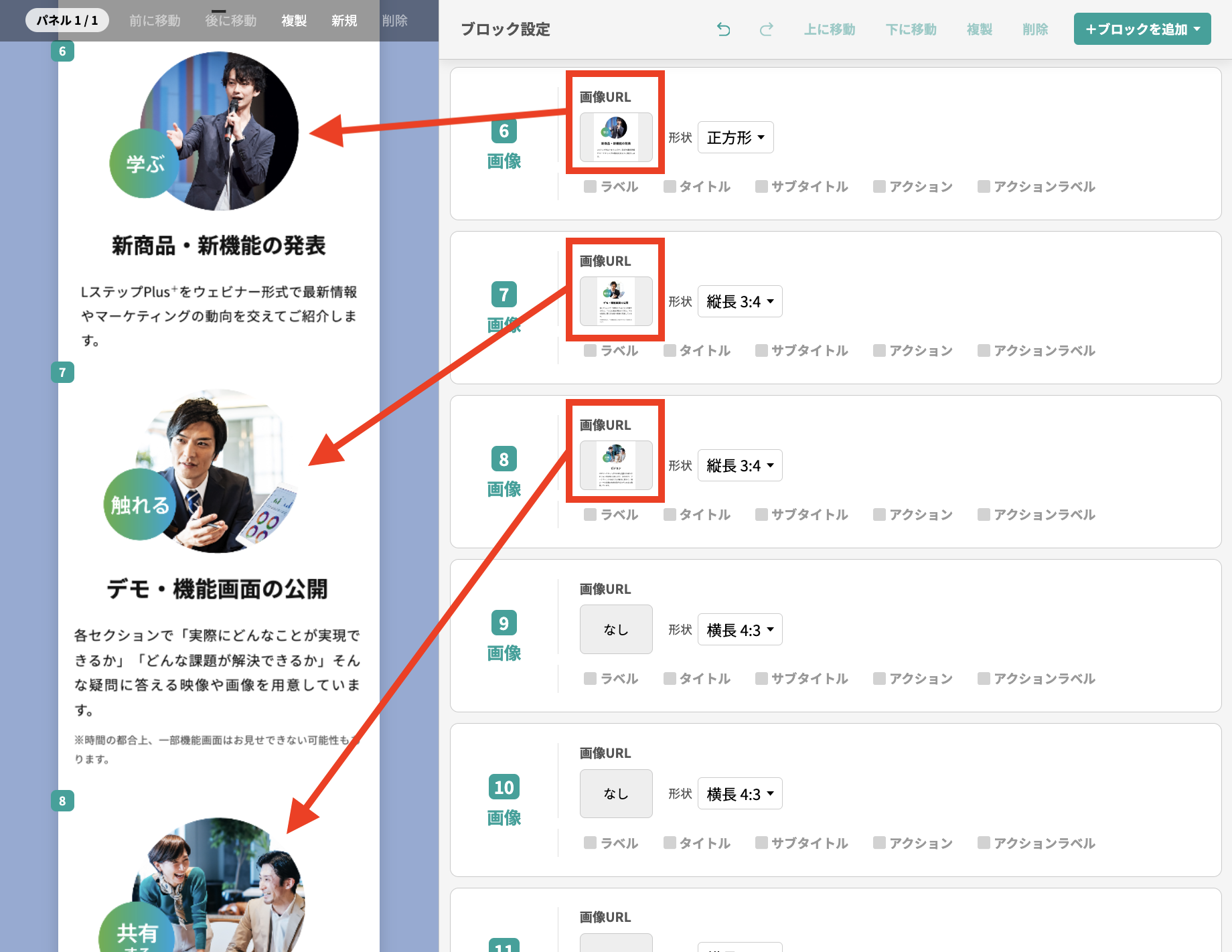Click block number 8 badge in settings
Image resolution: width=1232 pixels, height=952 pixels.
pos(504,459)
